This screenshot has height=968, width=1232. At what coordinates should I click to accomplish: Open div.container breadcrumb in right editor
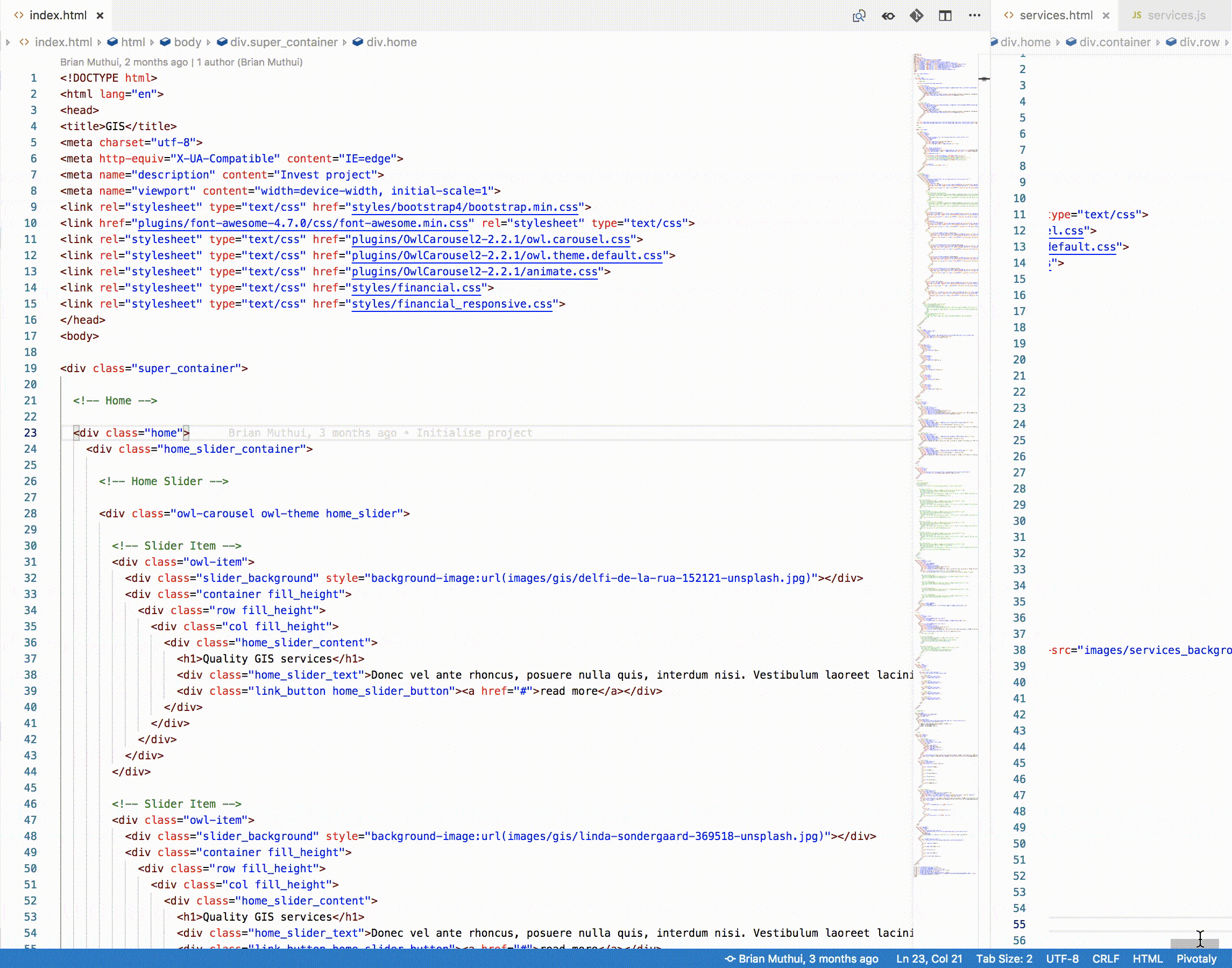(x=1114, y=42)
